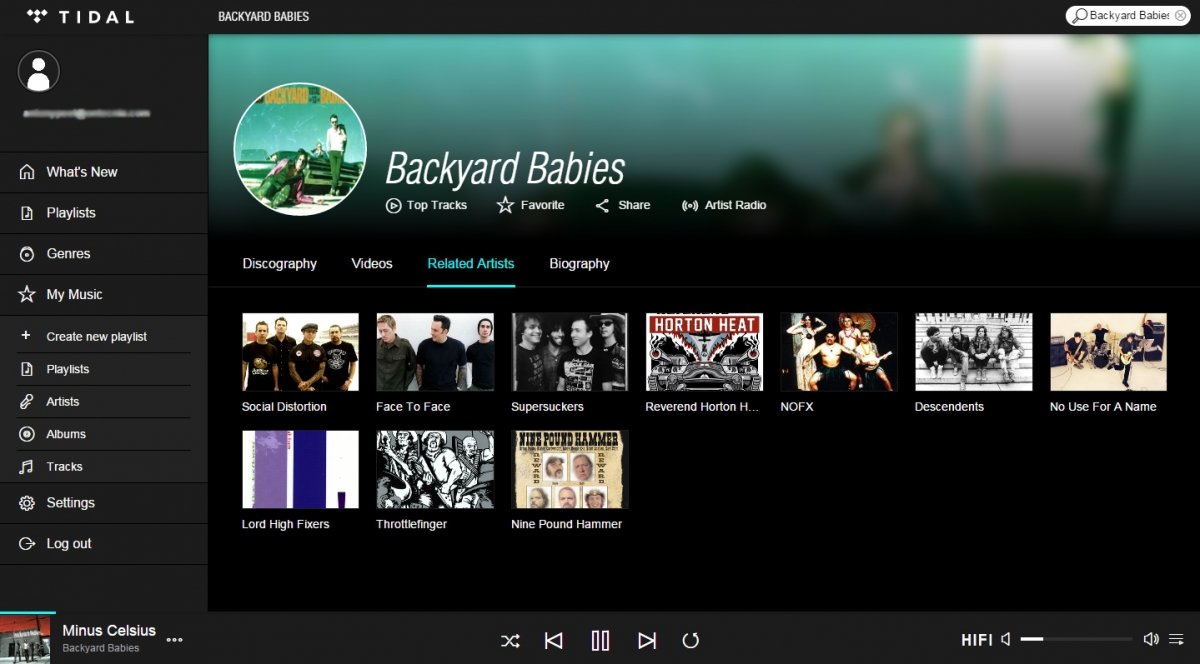Image resolution: width=1200 pixels, height=664 pixels.
Task: Click the Top Tracks label
Action: (437, 205)
